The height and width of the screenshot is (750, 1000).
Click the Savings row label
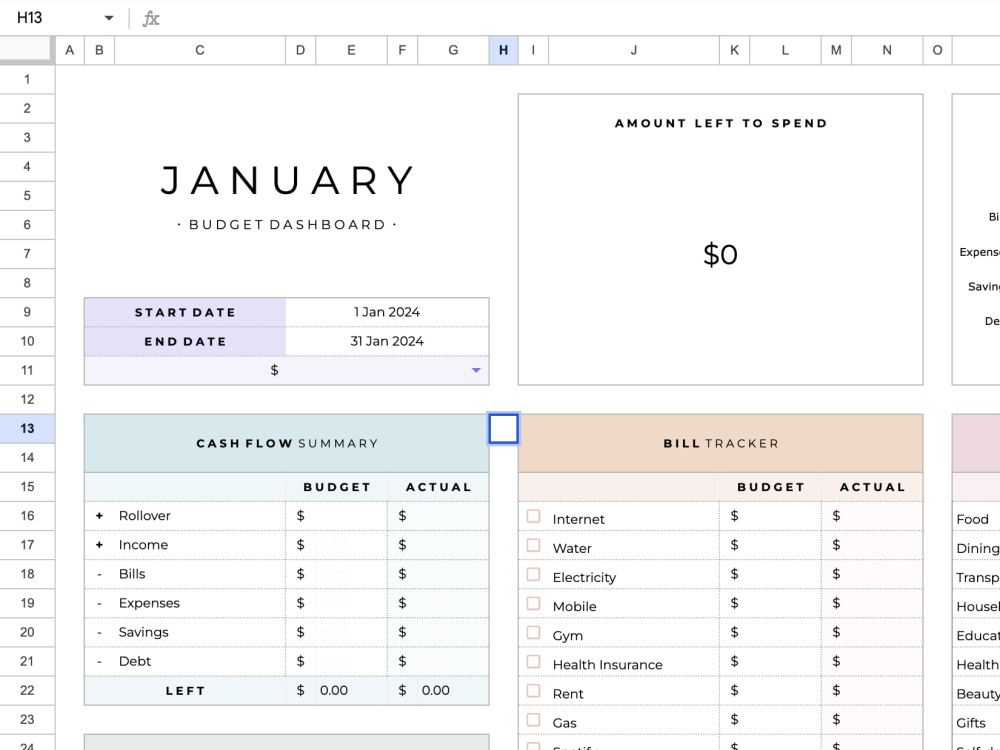[x=143, y=632]
